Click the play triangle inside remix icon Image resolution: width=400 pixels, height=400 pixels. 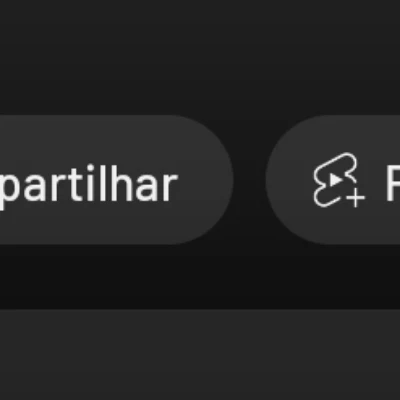[335, 180]
